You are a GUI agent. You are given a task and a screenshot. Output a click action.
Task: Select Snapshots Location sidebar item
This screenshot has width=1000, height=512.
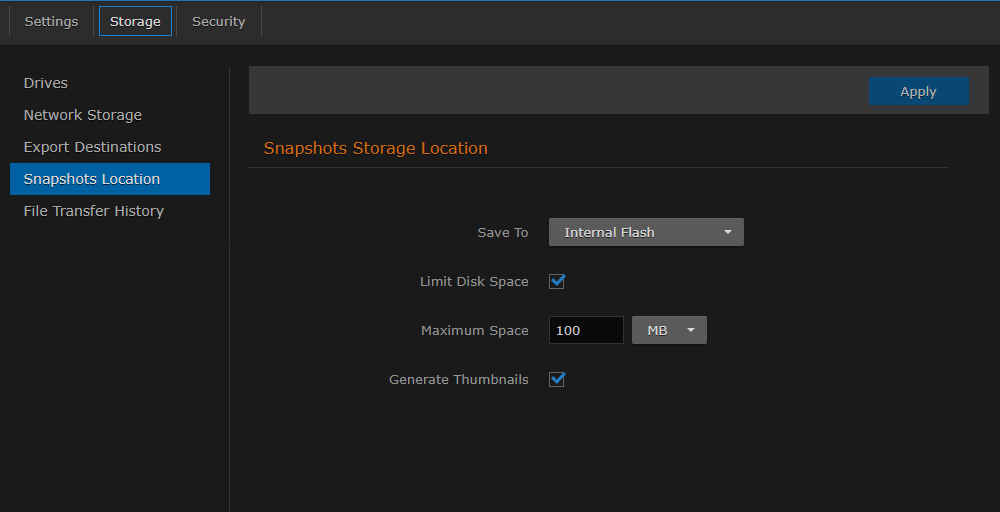[92, 179]
